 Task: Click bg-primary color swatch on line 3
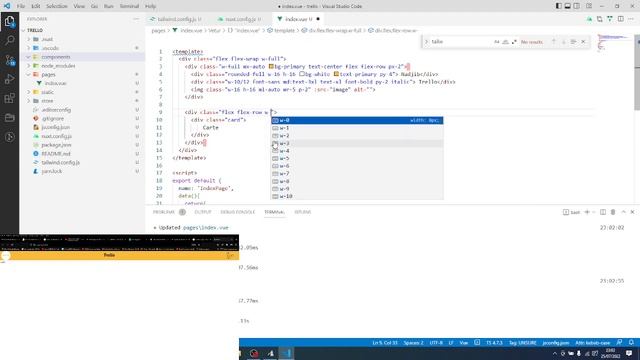(x=271, y=66)
